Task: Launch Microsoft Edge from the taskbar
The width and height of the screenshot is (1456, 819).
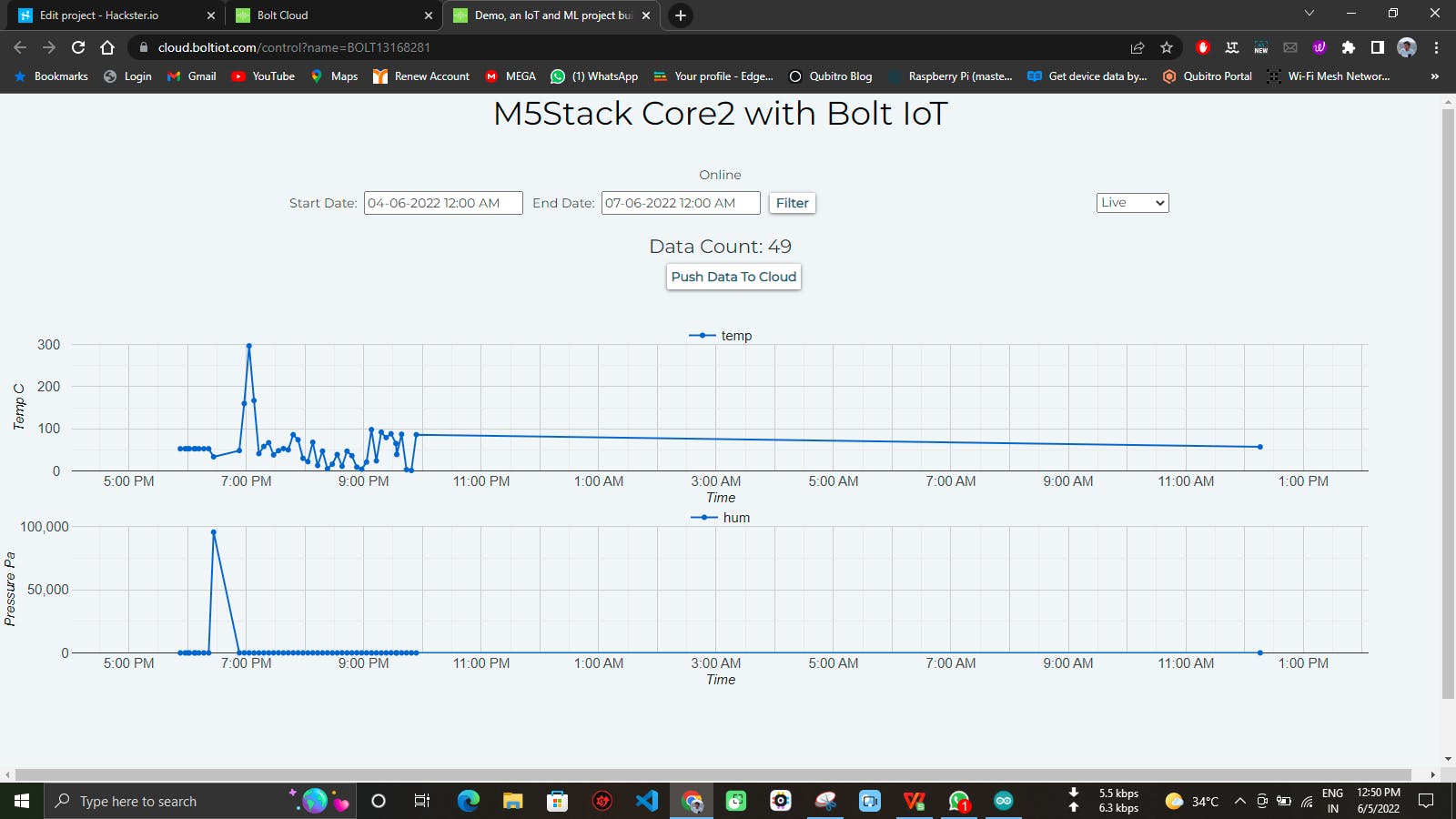Action: point(468,801)
